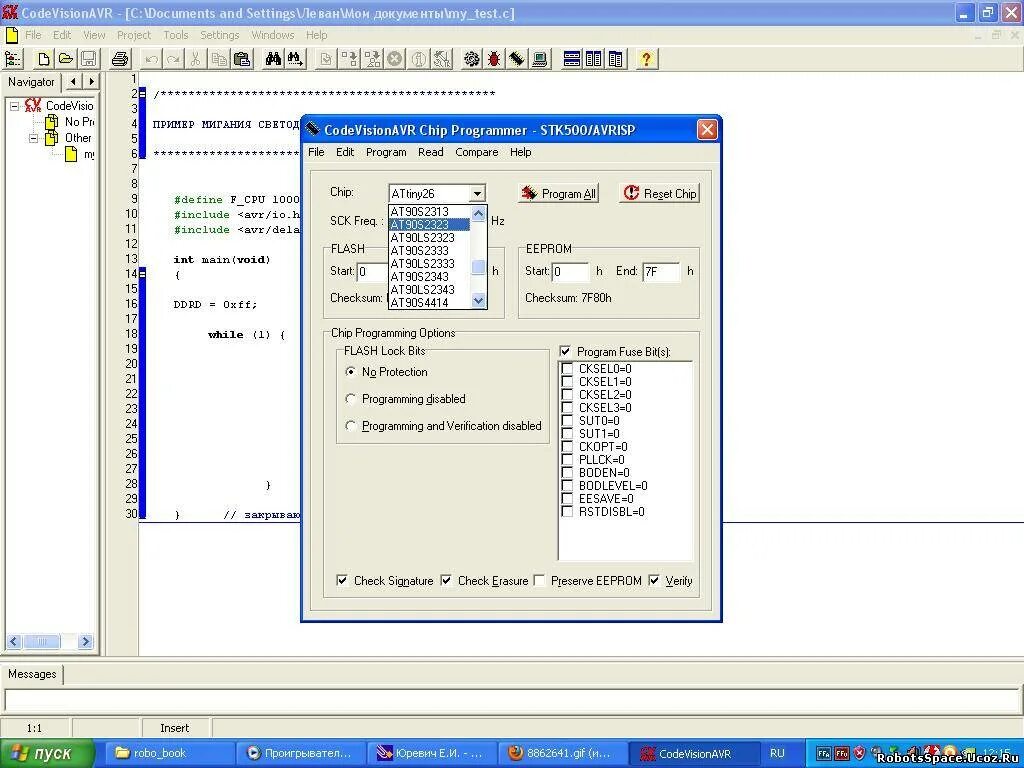Enable the SUT0=0 fuse bit checkbox
Image resolution: width=1024 pixels, height=768 pixels.
point(567,421)
